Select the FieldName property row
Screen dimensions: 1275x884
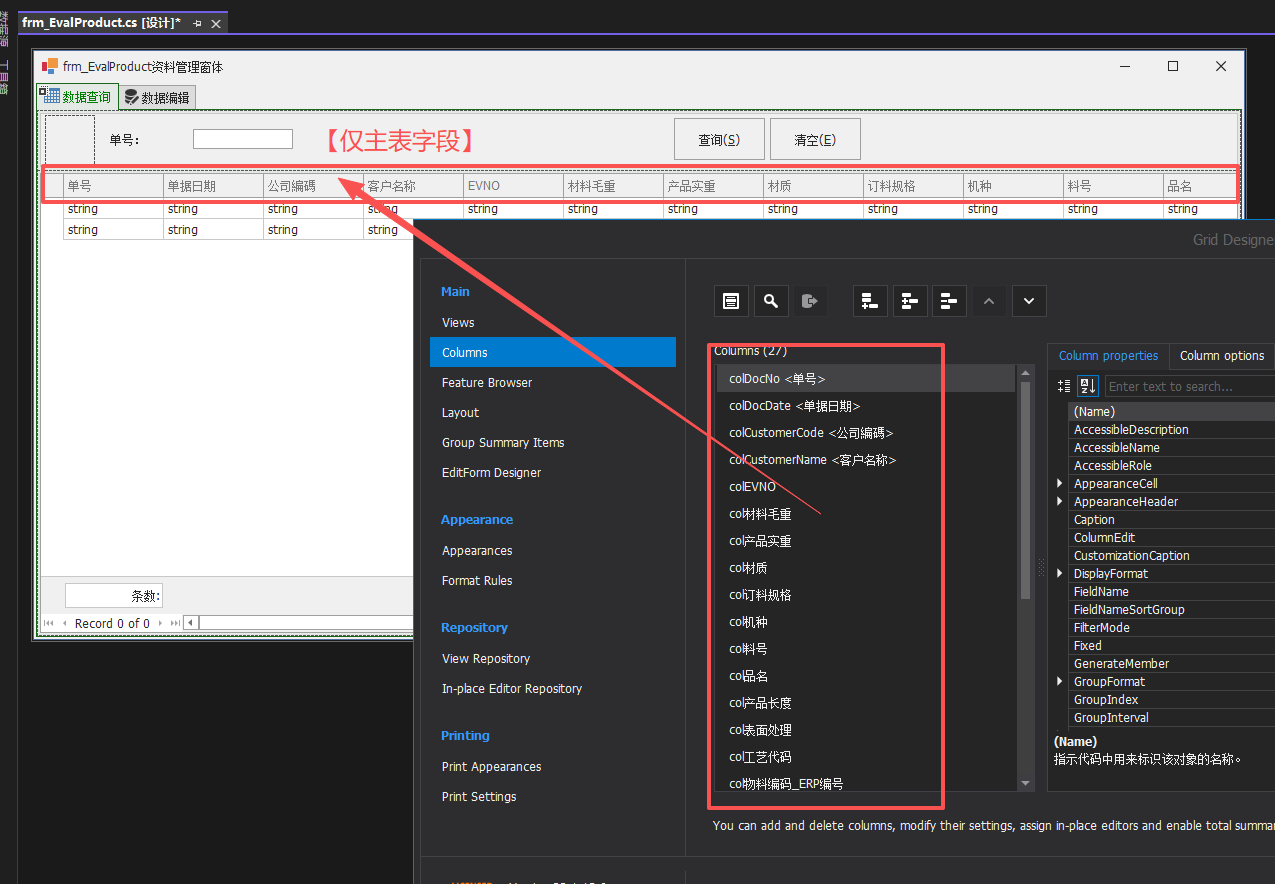[x=1172, y=591]
